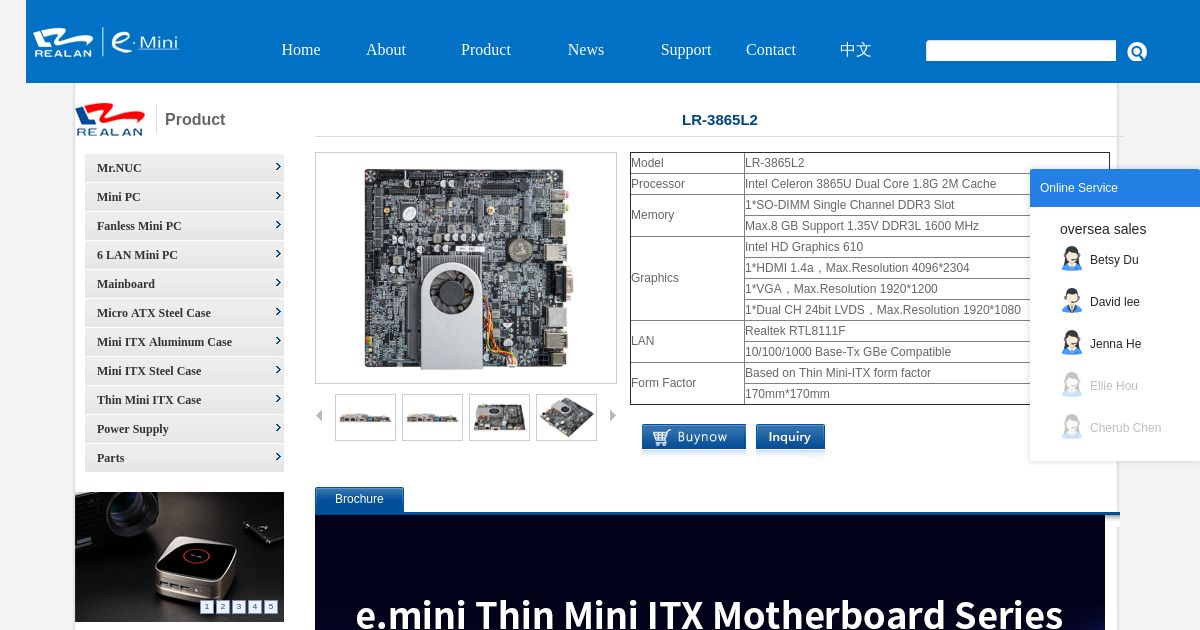
Task: Open the Contact page
Action: (x=771, y=50)
